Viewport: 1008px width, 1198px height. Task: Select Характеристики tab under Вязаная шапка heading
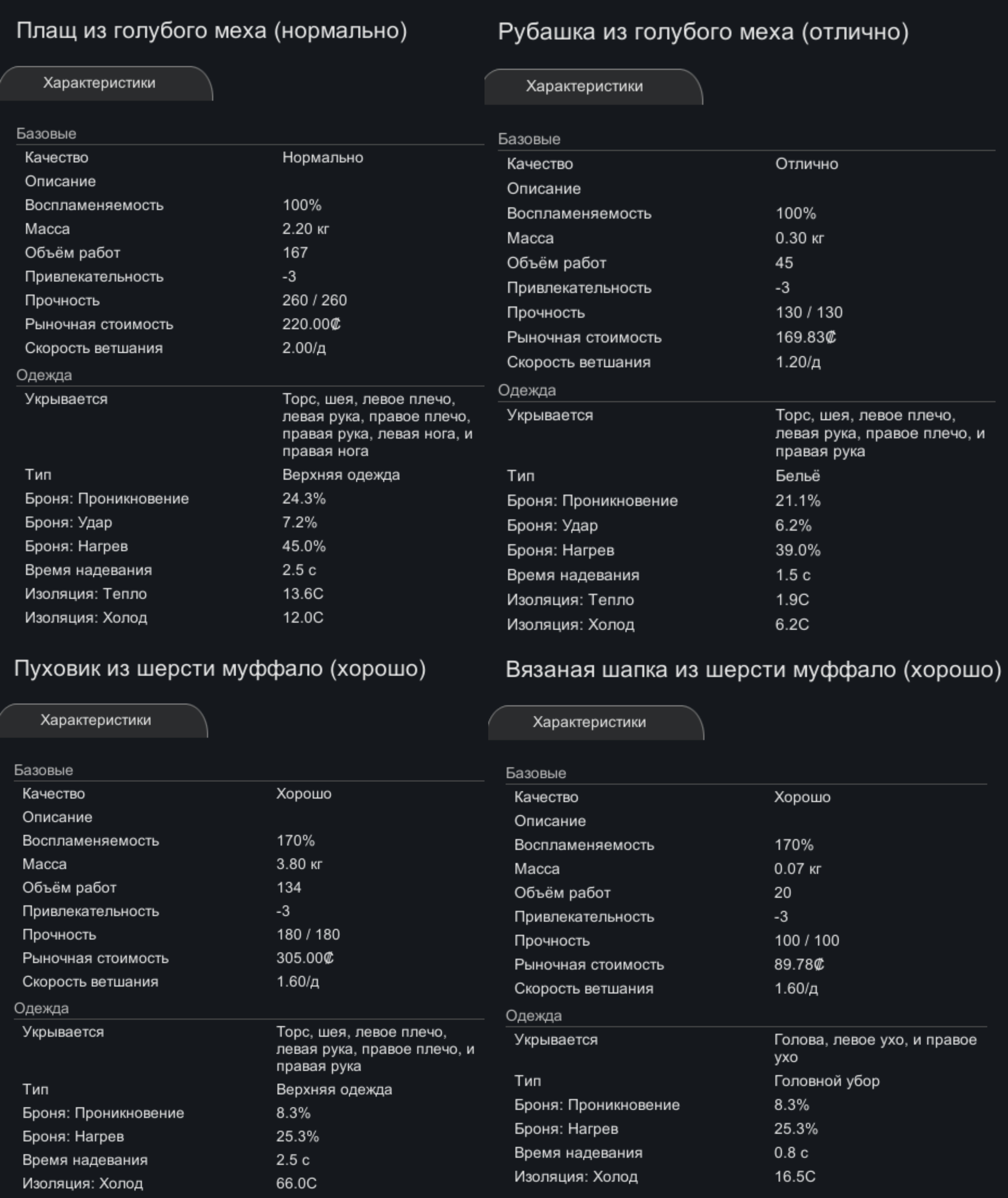coord(589,722)
